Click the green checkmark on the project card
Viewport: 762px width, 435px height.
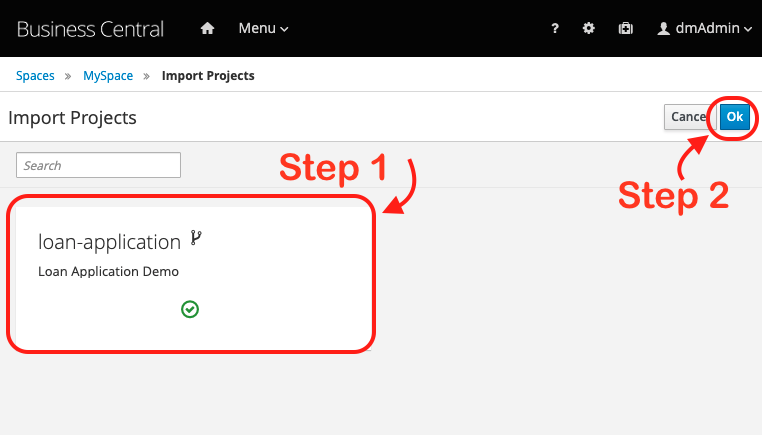190,310
